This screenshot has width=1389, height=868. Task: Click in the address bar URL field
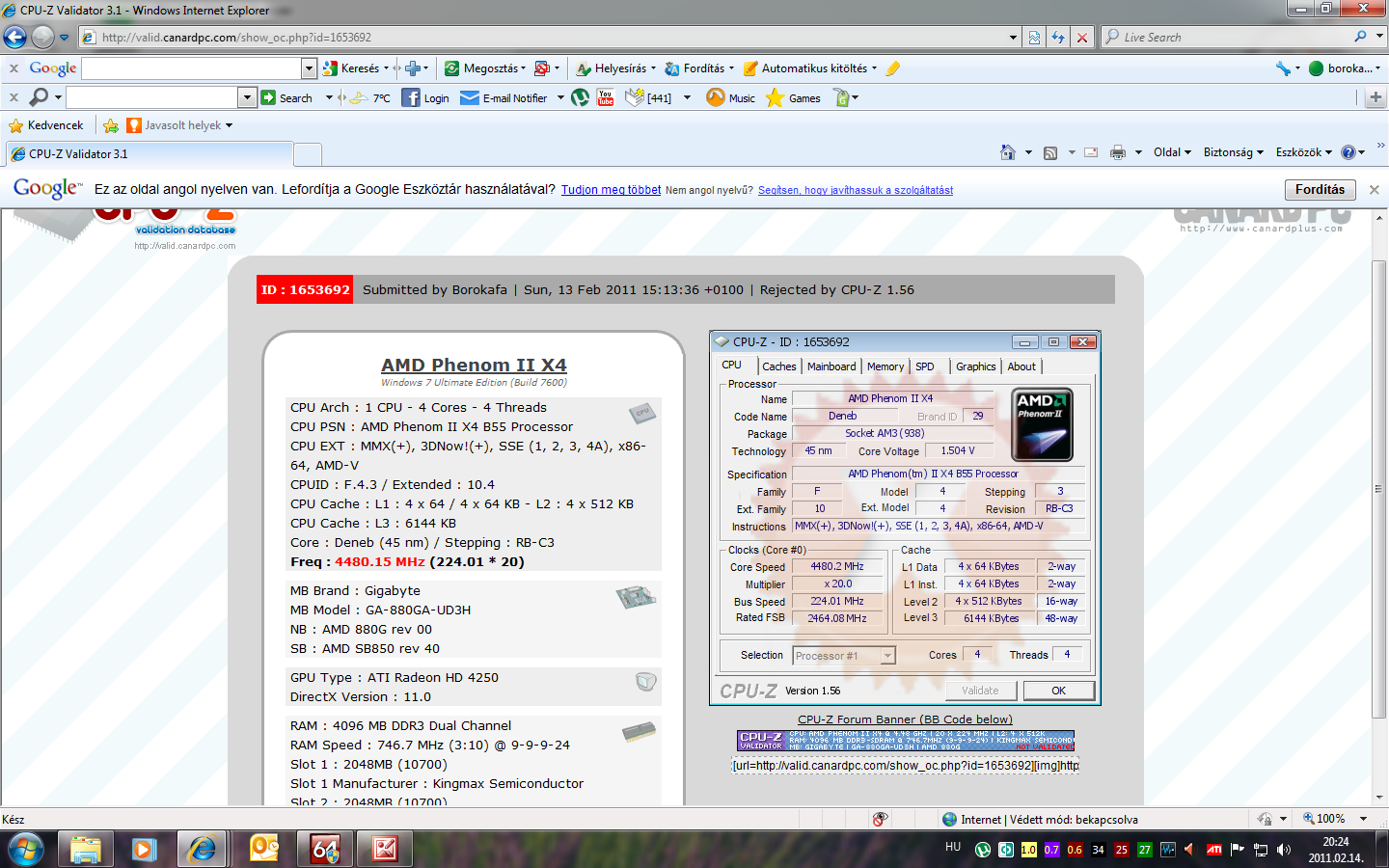pos(552,38)
